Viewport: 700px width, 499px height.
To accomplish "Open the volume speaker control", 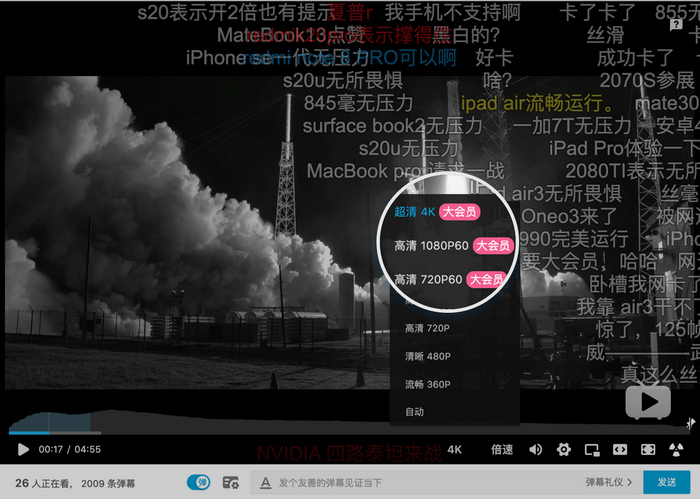I will click(x=535, y=449).
